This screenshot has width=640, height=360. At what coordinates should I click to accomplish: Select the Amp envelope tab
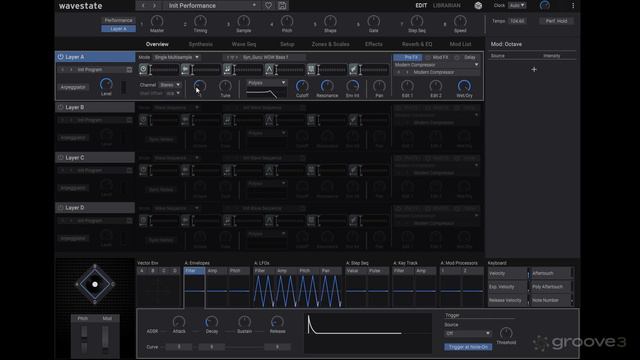(x=216, y=271)
